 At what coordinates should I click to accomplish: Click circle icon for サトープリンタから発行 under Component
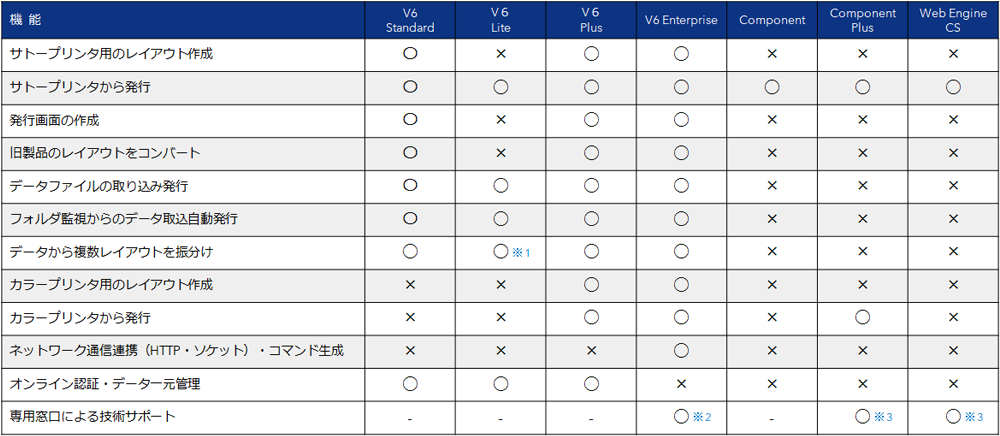772,87
